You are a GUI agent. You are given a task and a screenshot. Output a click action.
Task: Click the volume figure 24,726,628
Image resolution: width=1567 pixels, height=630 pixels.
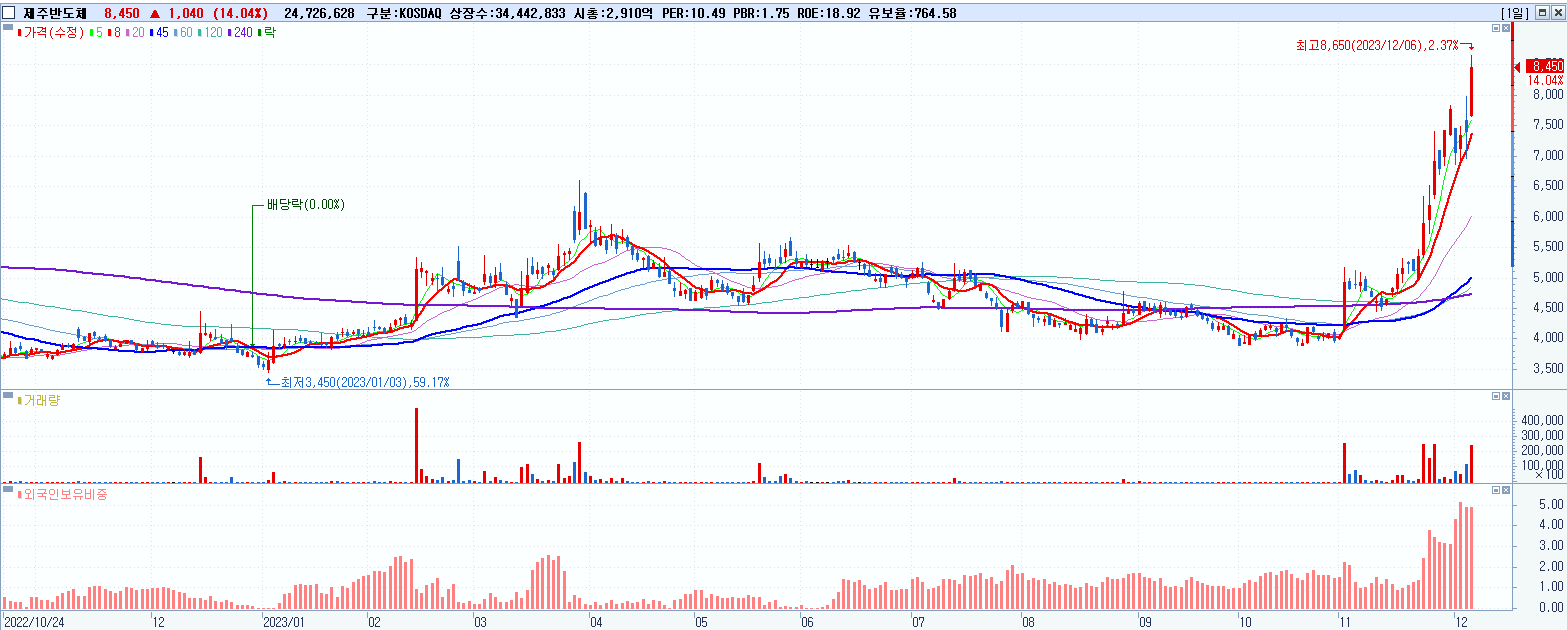pyautogui.click(x=320, y=13)
